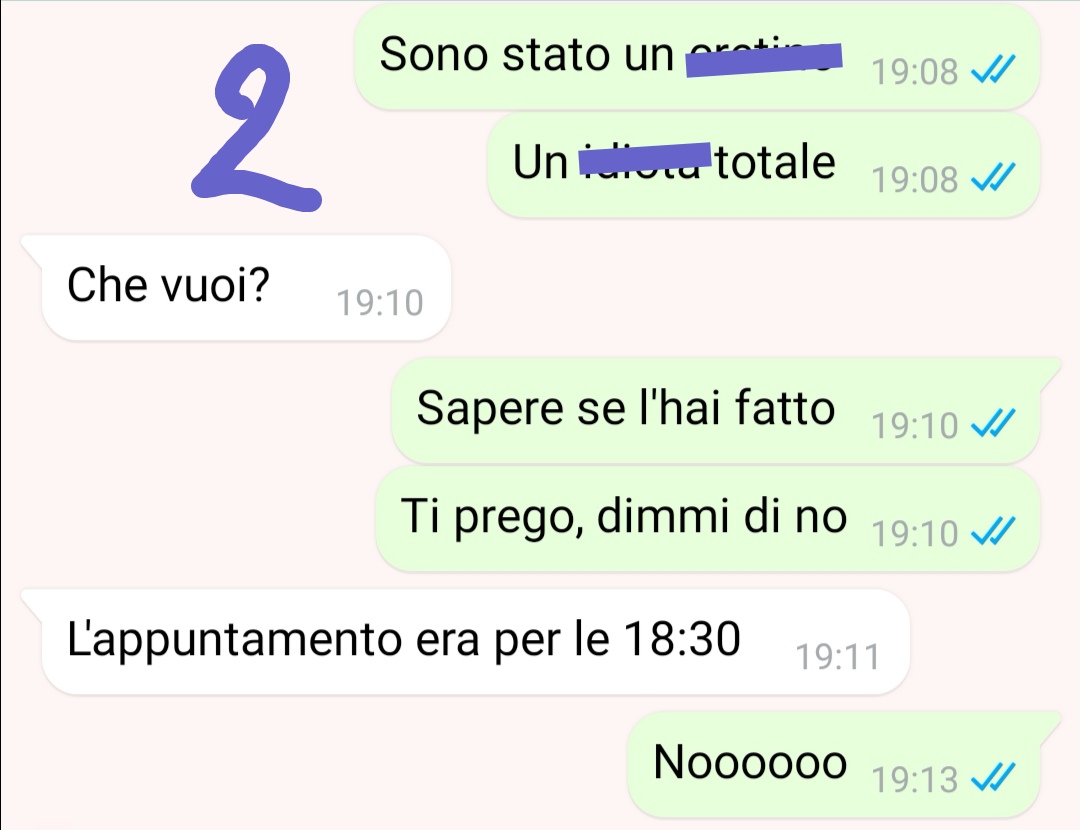Click read ticks on 'Sapere se l'hai fatto'
The image size is (1080, 830).
[993, 423]
